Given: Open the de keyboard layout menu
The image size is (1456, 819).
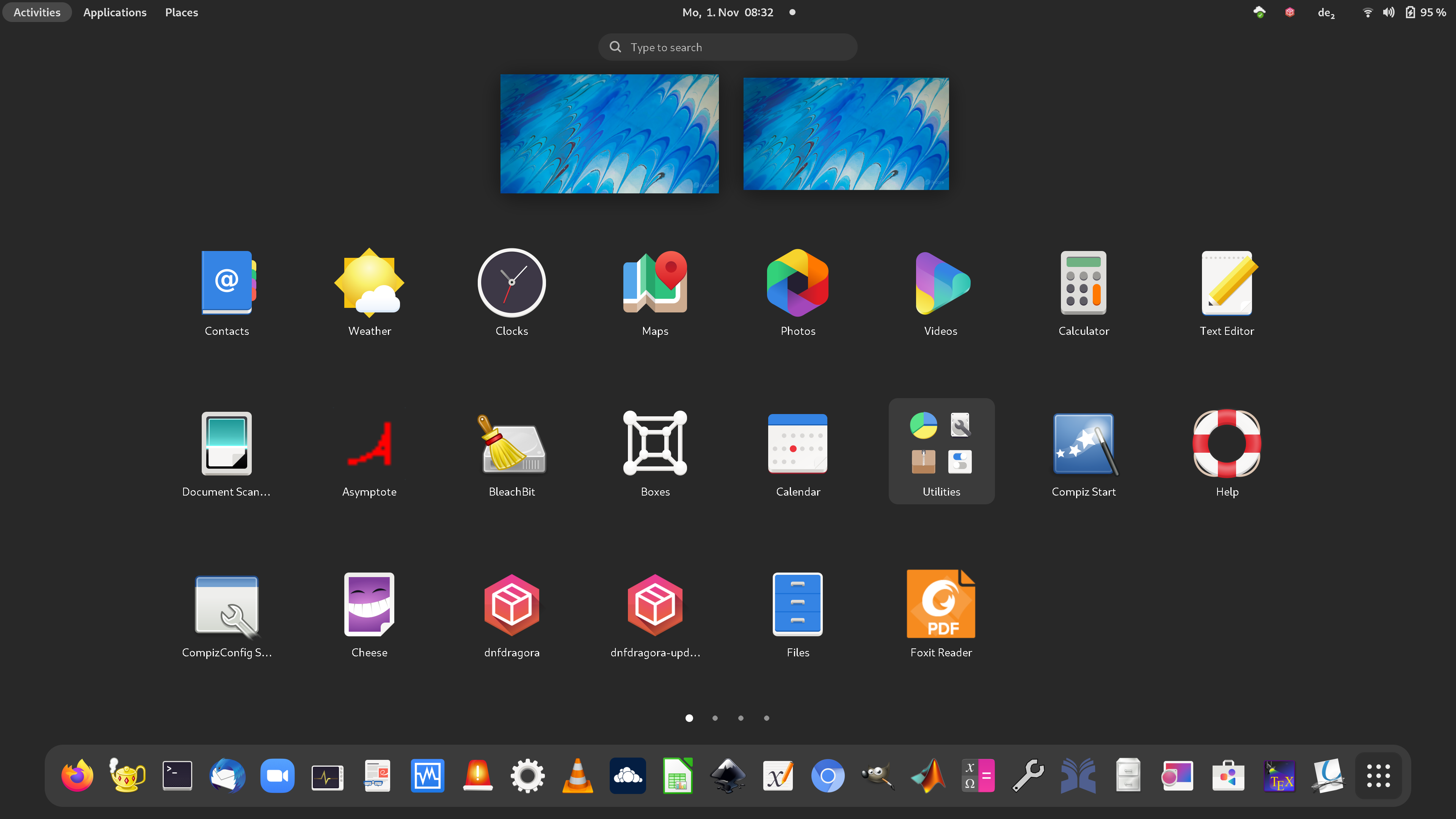Looking at the screenshot, I should coord(1326,13).
